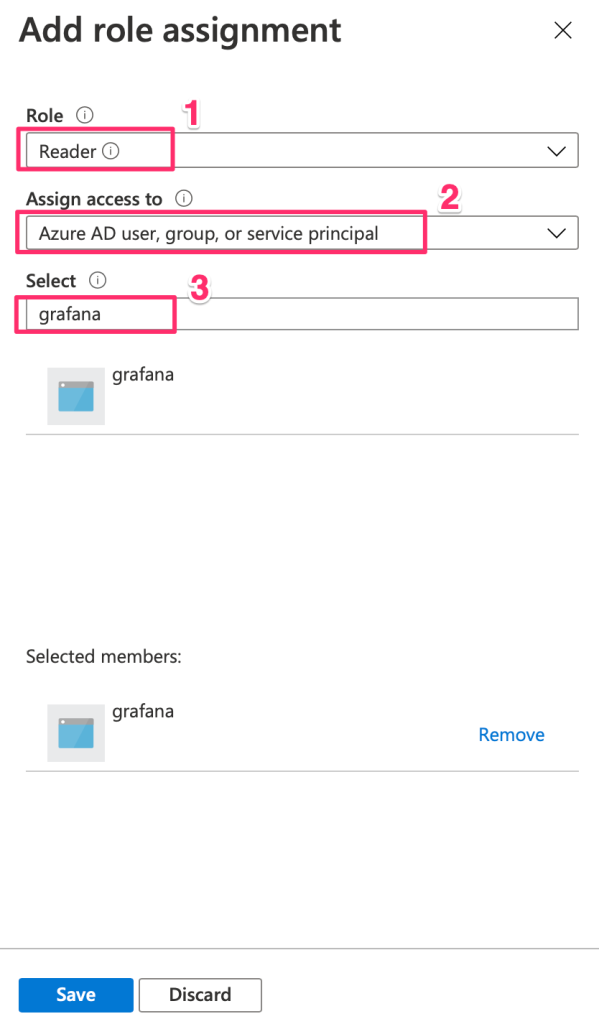Click the info icon beside Role label

84,115
